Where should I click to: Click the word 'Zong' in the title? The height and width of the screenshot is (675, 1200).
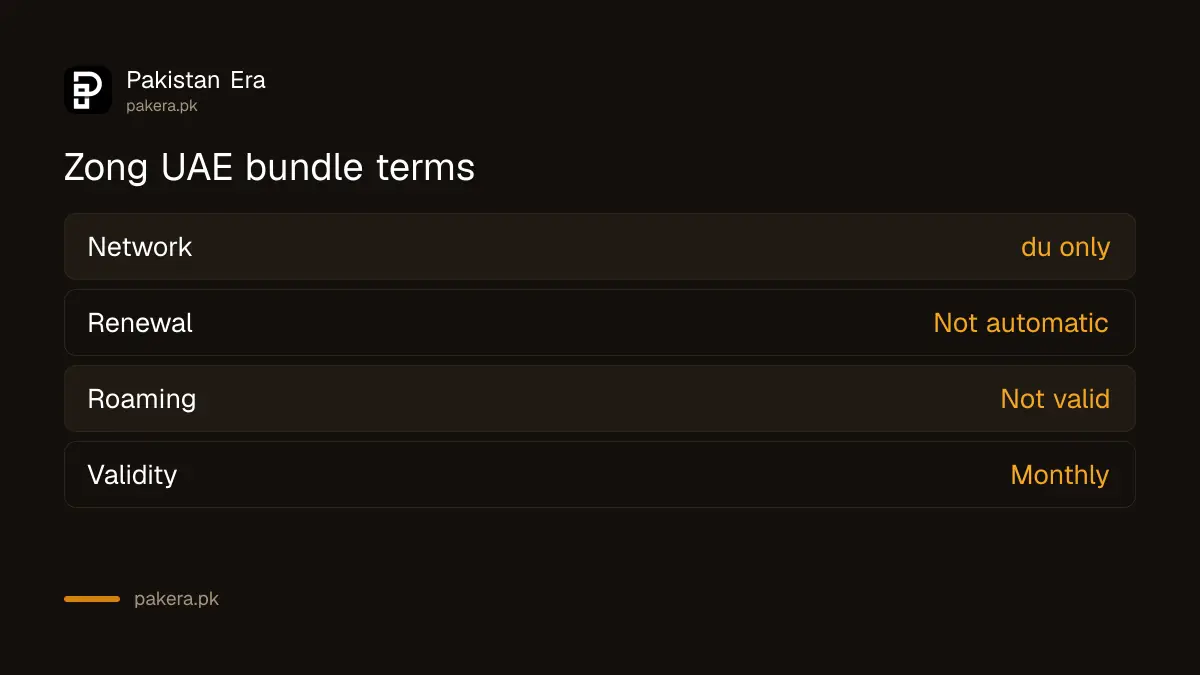[107, 167]
